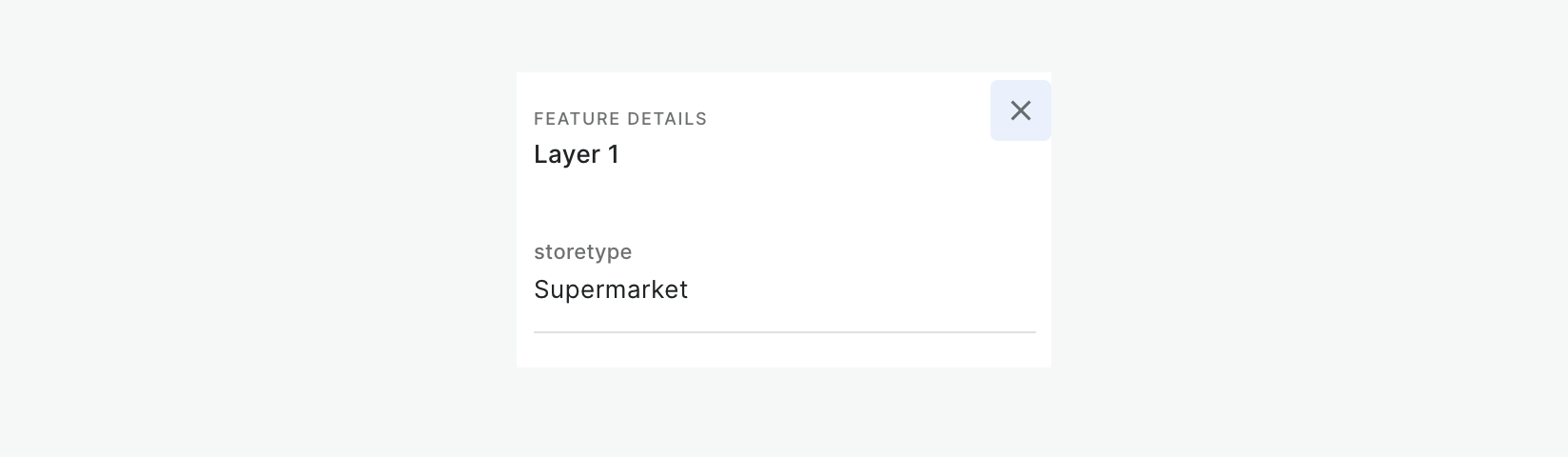Click the FEATURE DETAILS heading
Screen dimensions: 1568x457
point(619,119)
